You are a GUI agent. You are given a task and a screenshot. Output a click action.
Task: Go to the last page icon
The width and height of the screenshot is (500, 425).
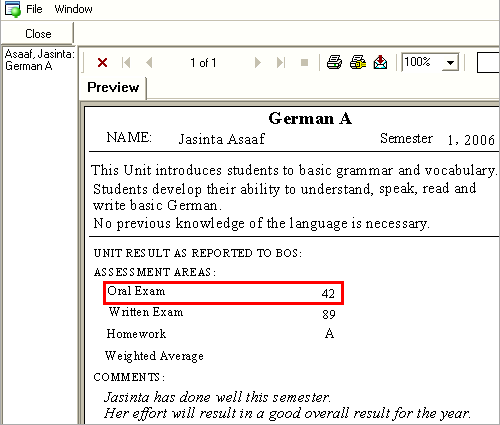(281, 62)
